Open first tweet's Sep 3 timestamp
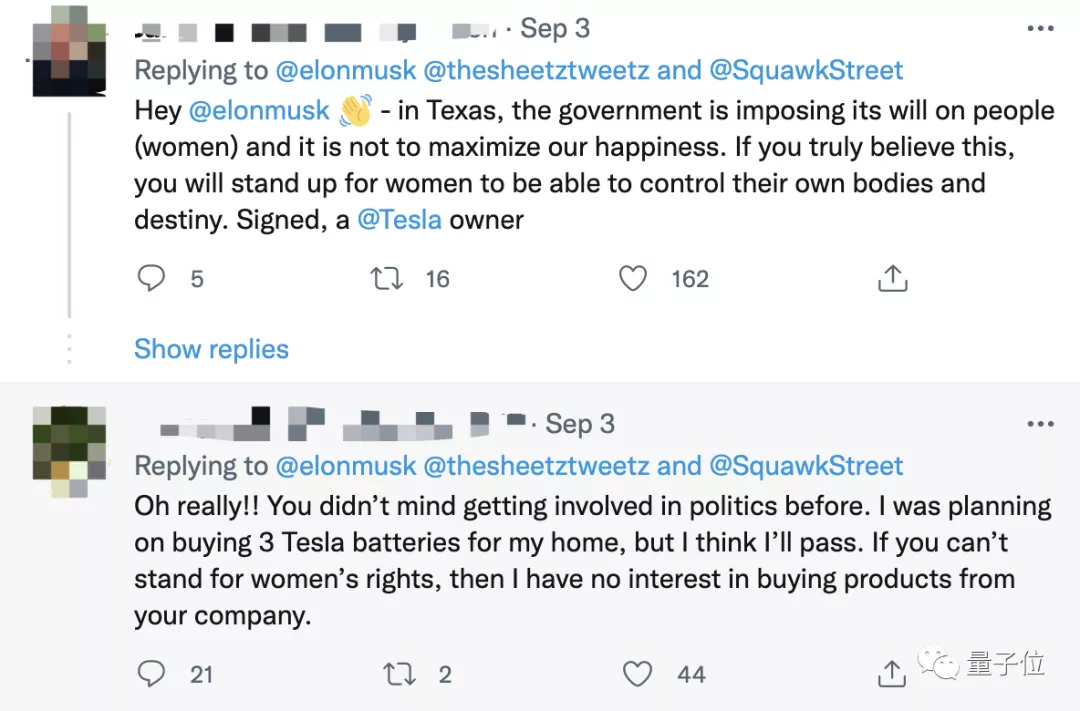Screen dimensions: 1080x711 [x=555, y=29]
